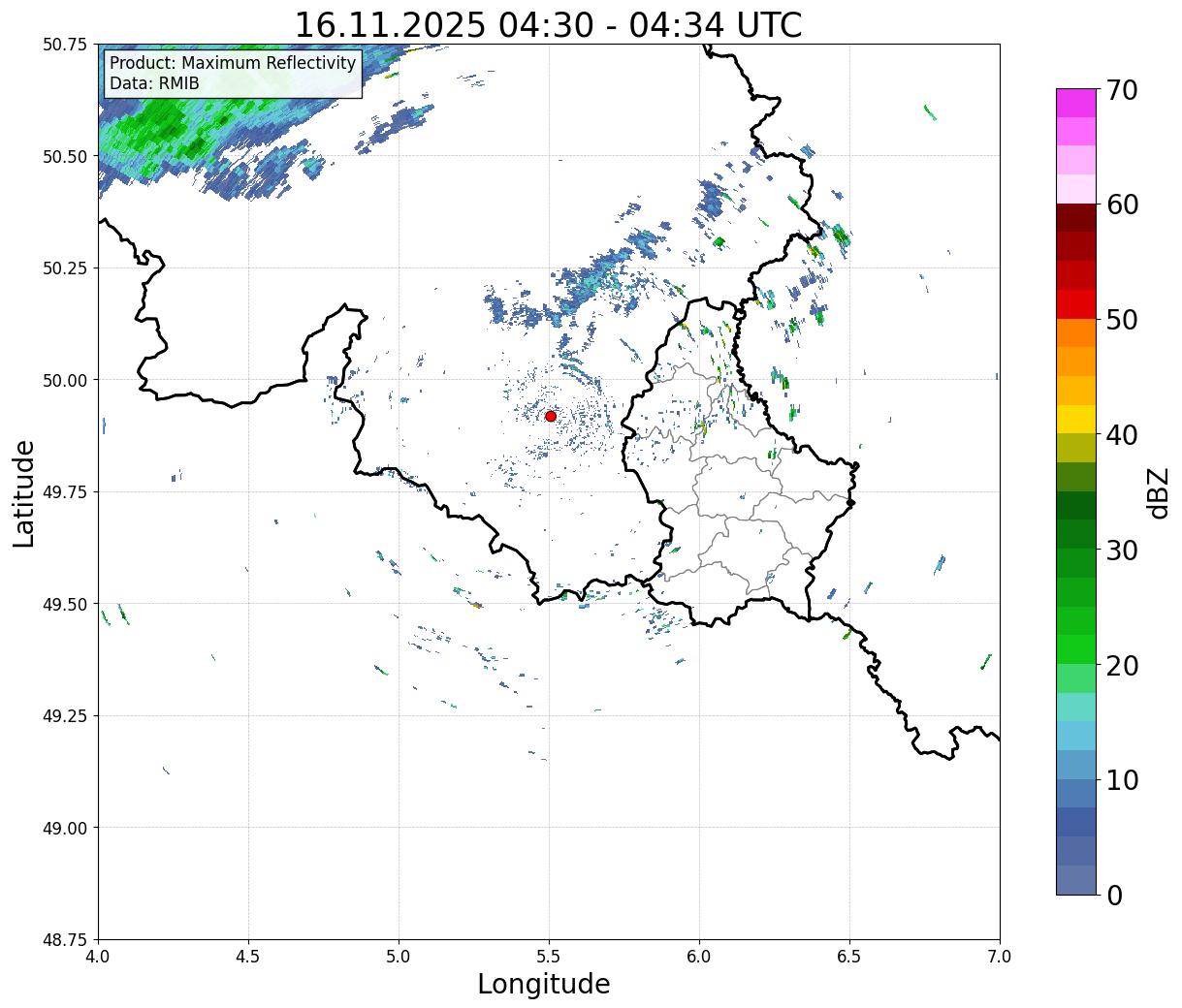
Task: Click the longitude tick label 6.5
Action: 849,957
